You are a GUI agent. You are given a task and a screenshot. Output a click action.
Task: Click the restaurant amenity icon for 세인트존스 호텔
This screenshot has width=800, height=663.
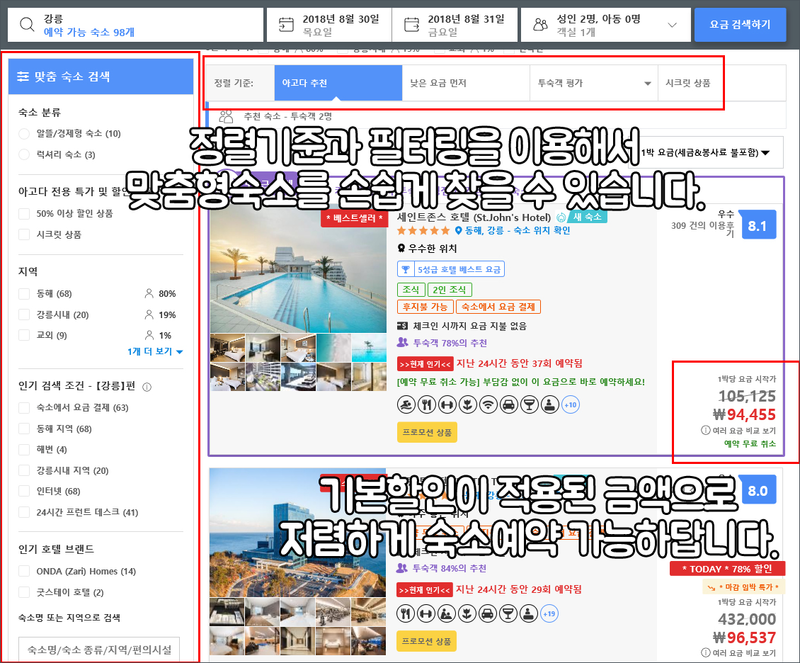point(427,405)
